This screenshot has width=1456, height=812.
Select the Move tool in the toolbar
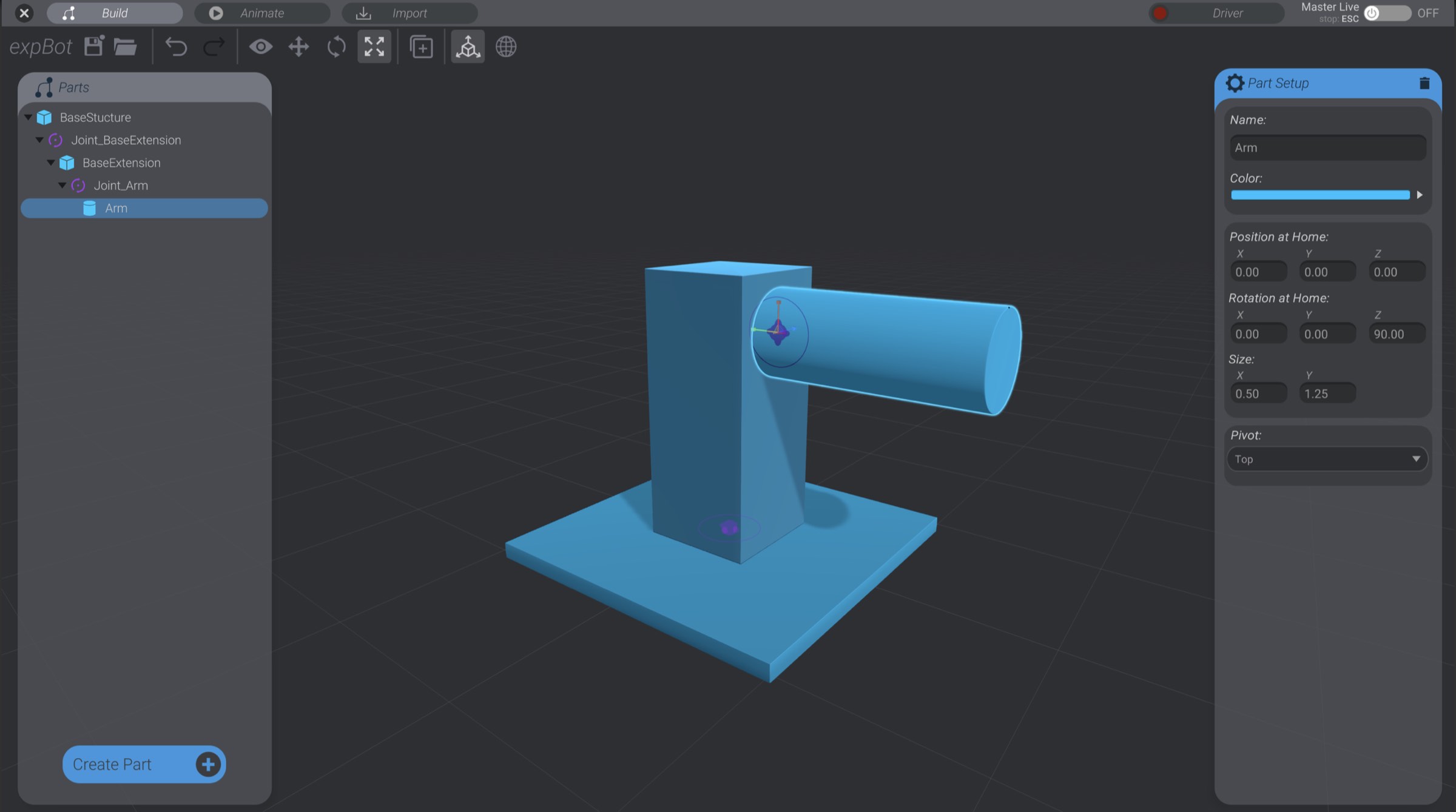click(x=298, y=47)
